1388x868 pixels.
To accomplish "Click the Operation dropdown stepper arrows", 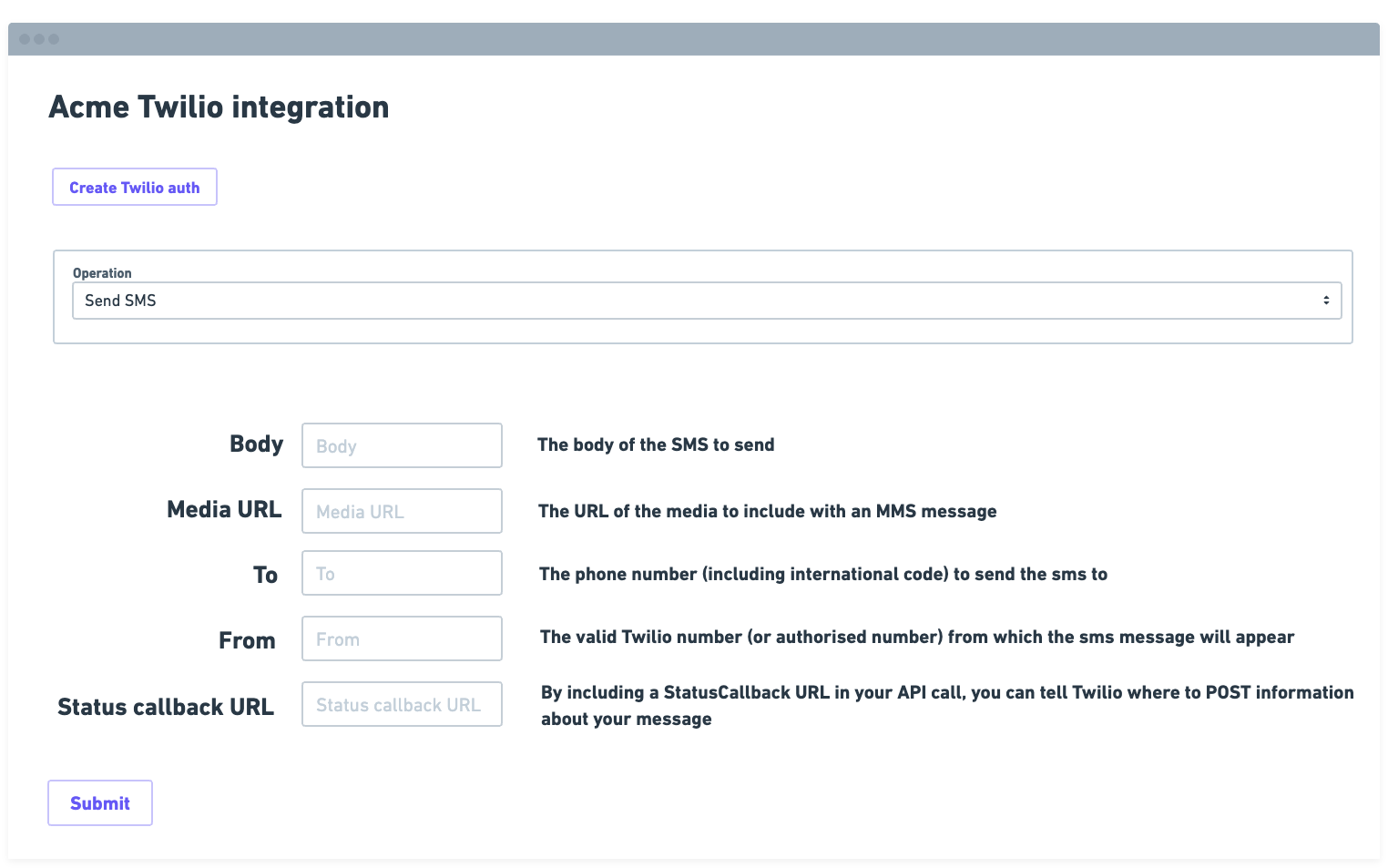I will (x=1326, y=300).
